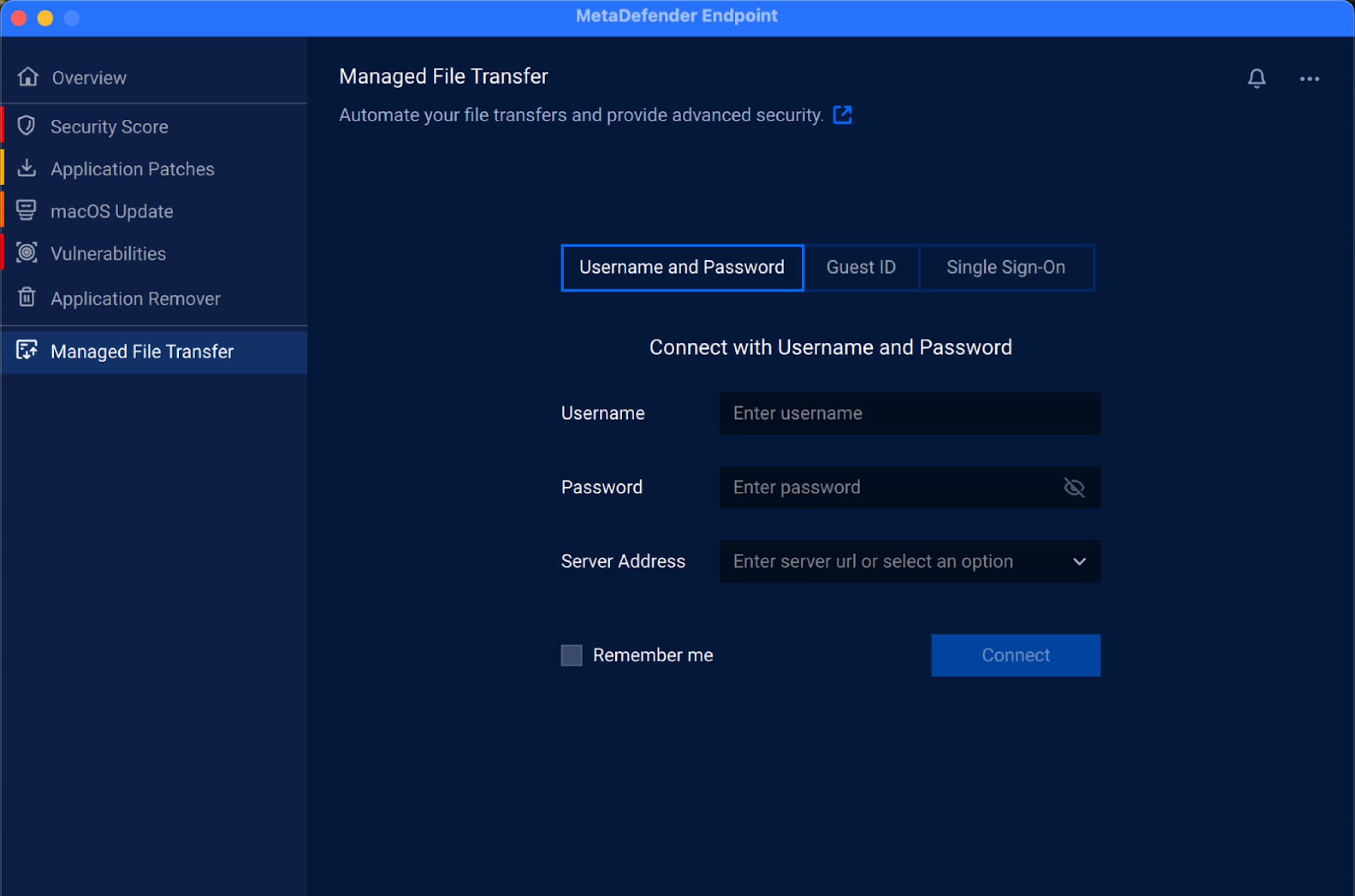Click the Overview home icon

click(27, 77)
